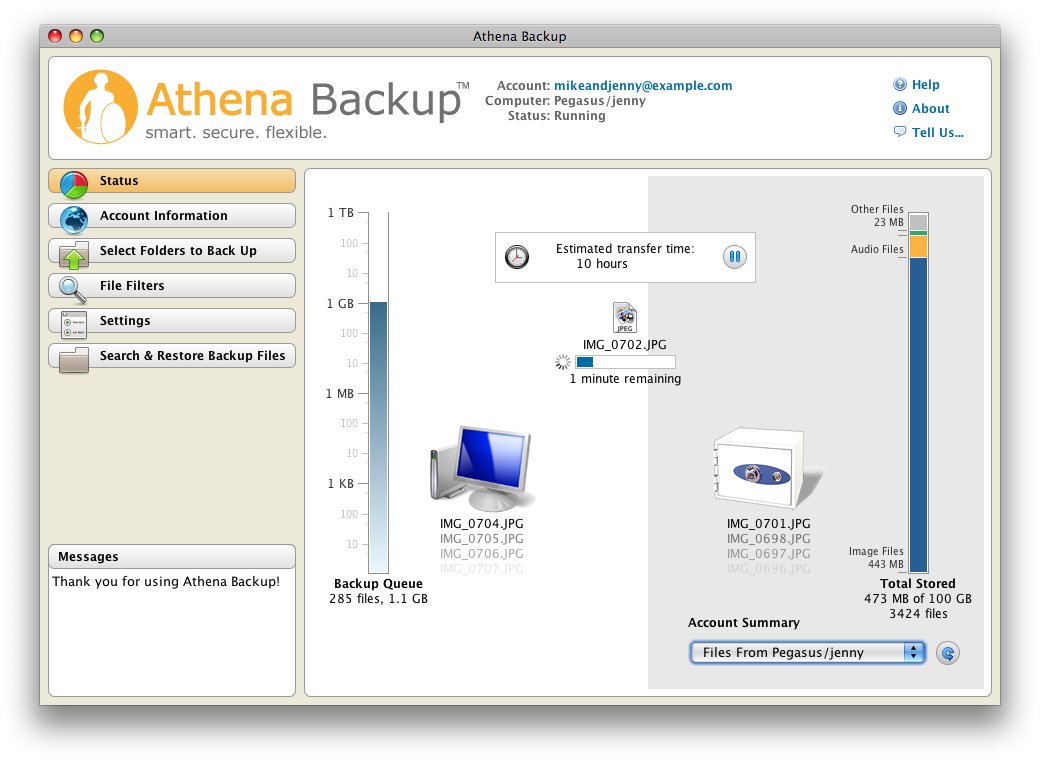
Task: Click the computer monitor icon
Action: pyautogui.click(x=481, y=468)
